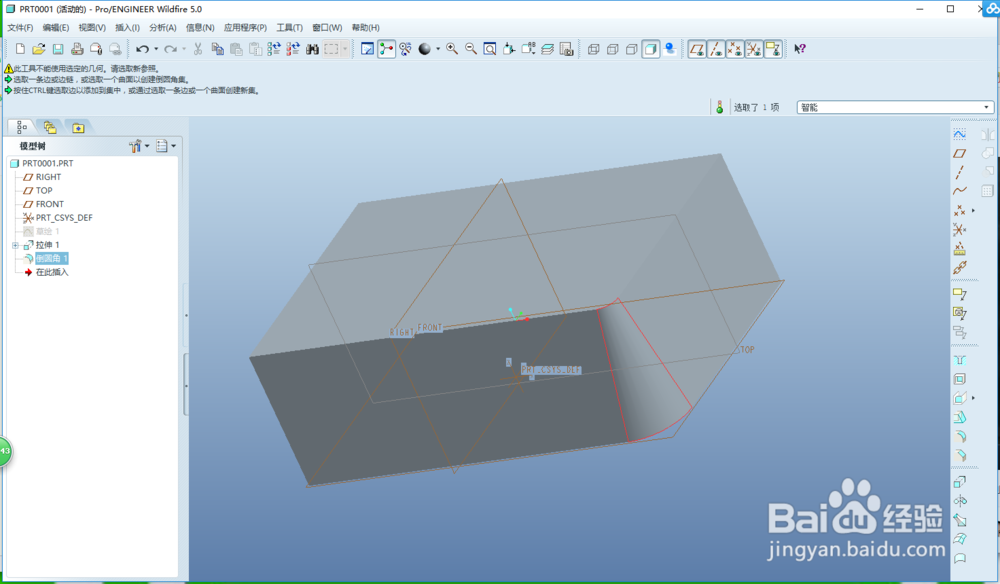Open an existing file via folder icon
The width and height of the screenshot is (1000, 584).
[x=39, y=49]
